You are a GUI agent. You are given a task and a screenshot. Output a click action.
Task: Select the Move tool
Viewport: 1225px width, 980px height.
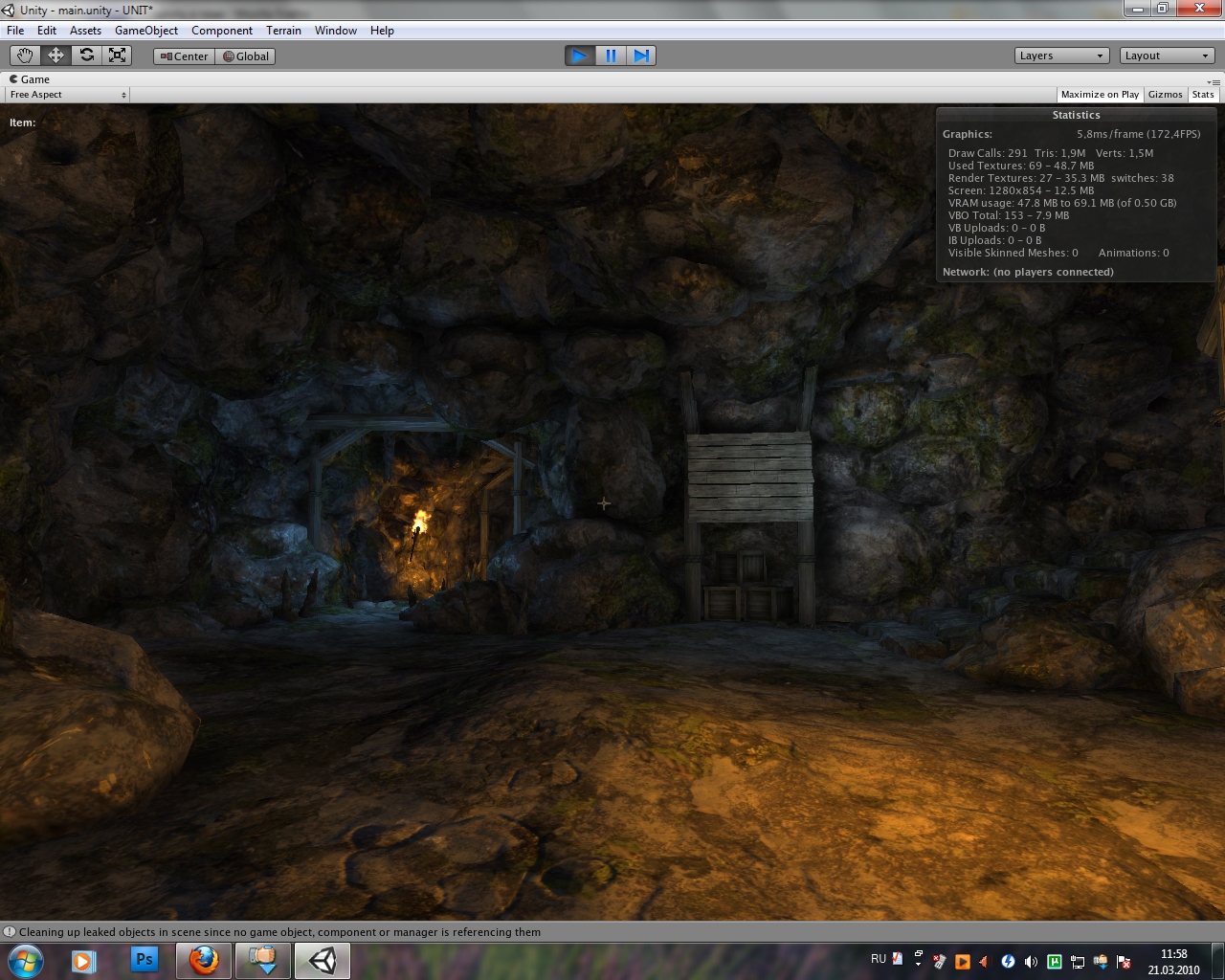[x=56, y=56]
